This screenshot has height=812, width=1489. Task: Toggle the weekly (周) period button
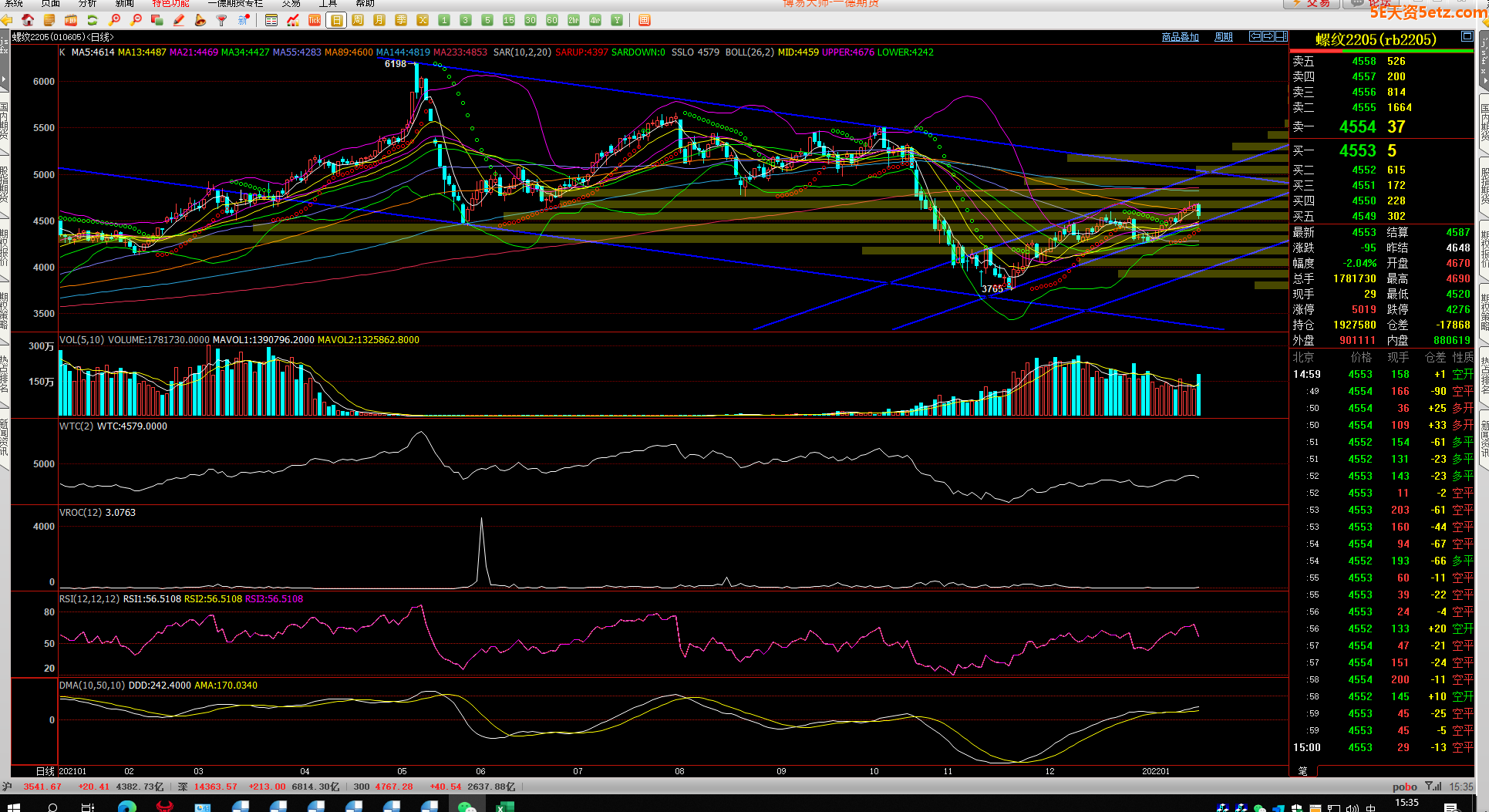(358, 20)
